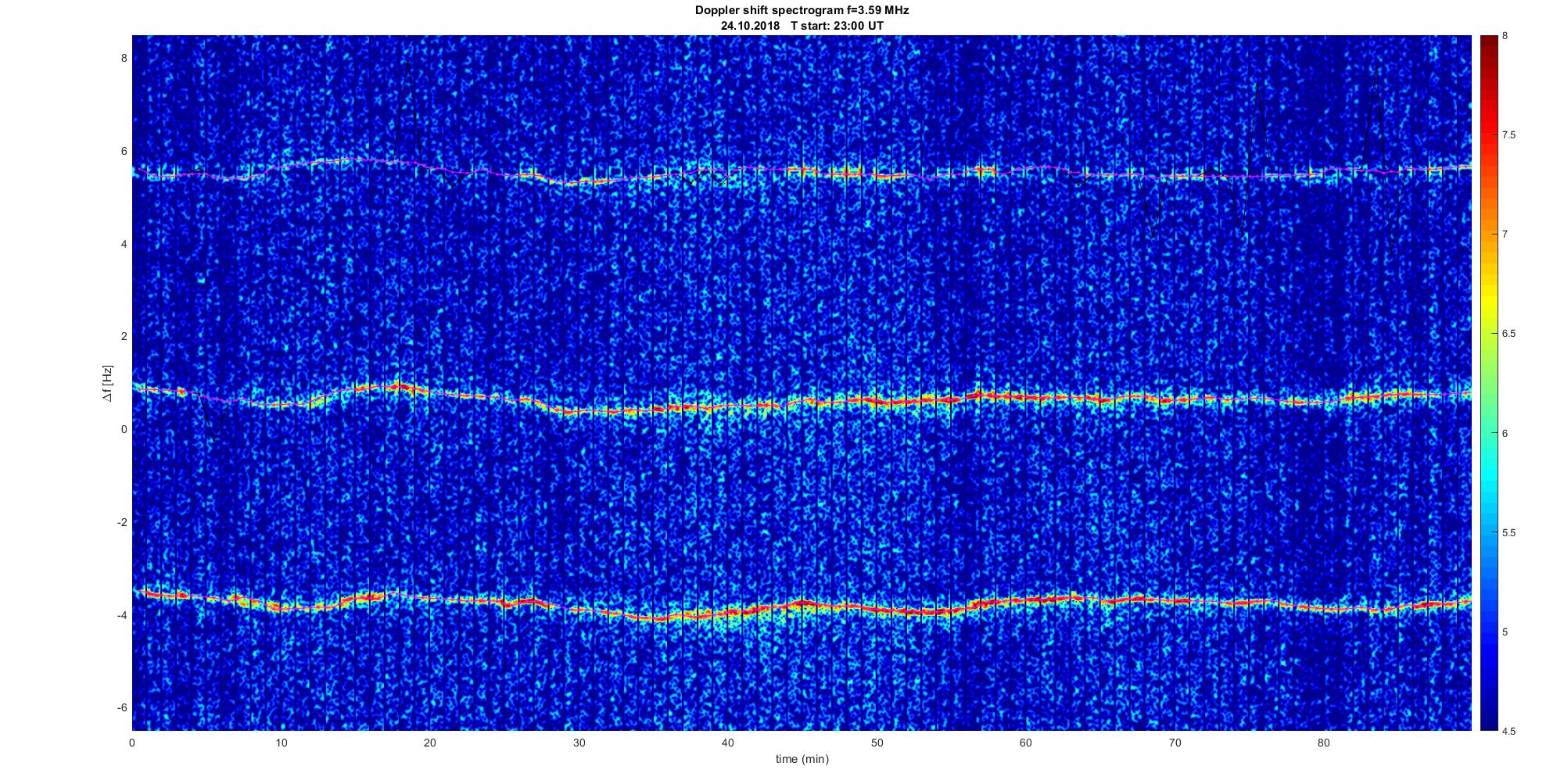Click the y-axis tick label "-2"
The width and height of the screenshot is (1564, 784).
click(x=122, y=522)
